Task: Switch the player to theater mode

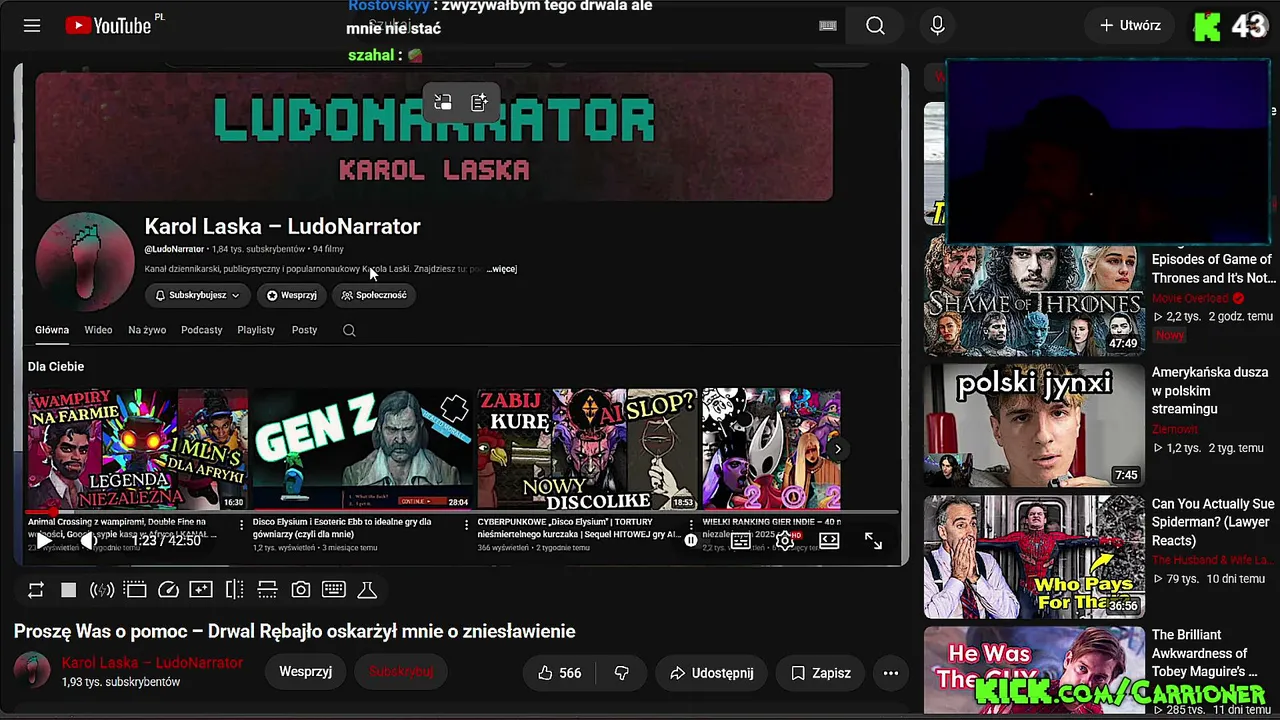Action: (829, 540)
